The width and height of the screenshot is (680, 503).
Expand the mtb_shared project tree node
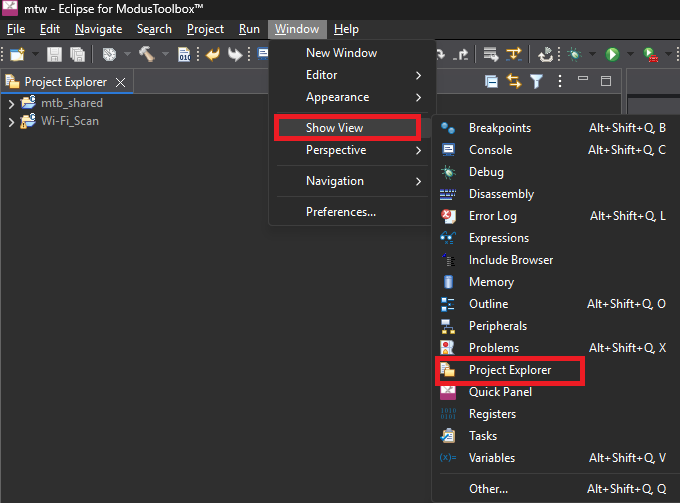tap(11, 103)
